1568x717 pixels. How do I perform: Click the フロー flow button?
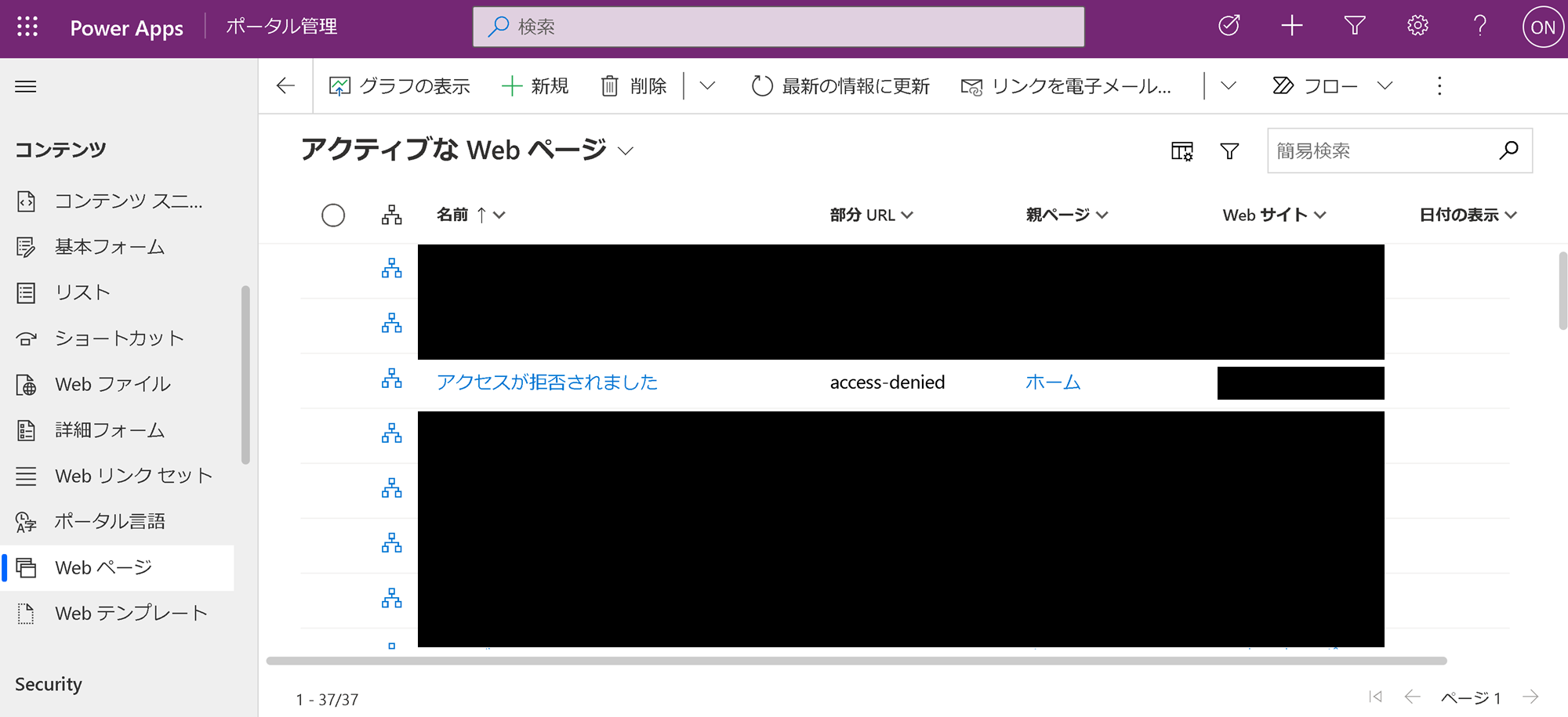(x=1315, y=86)
